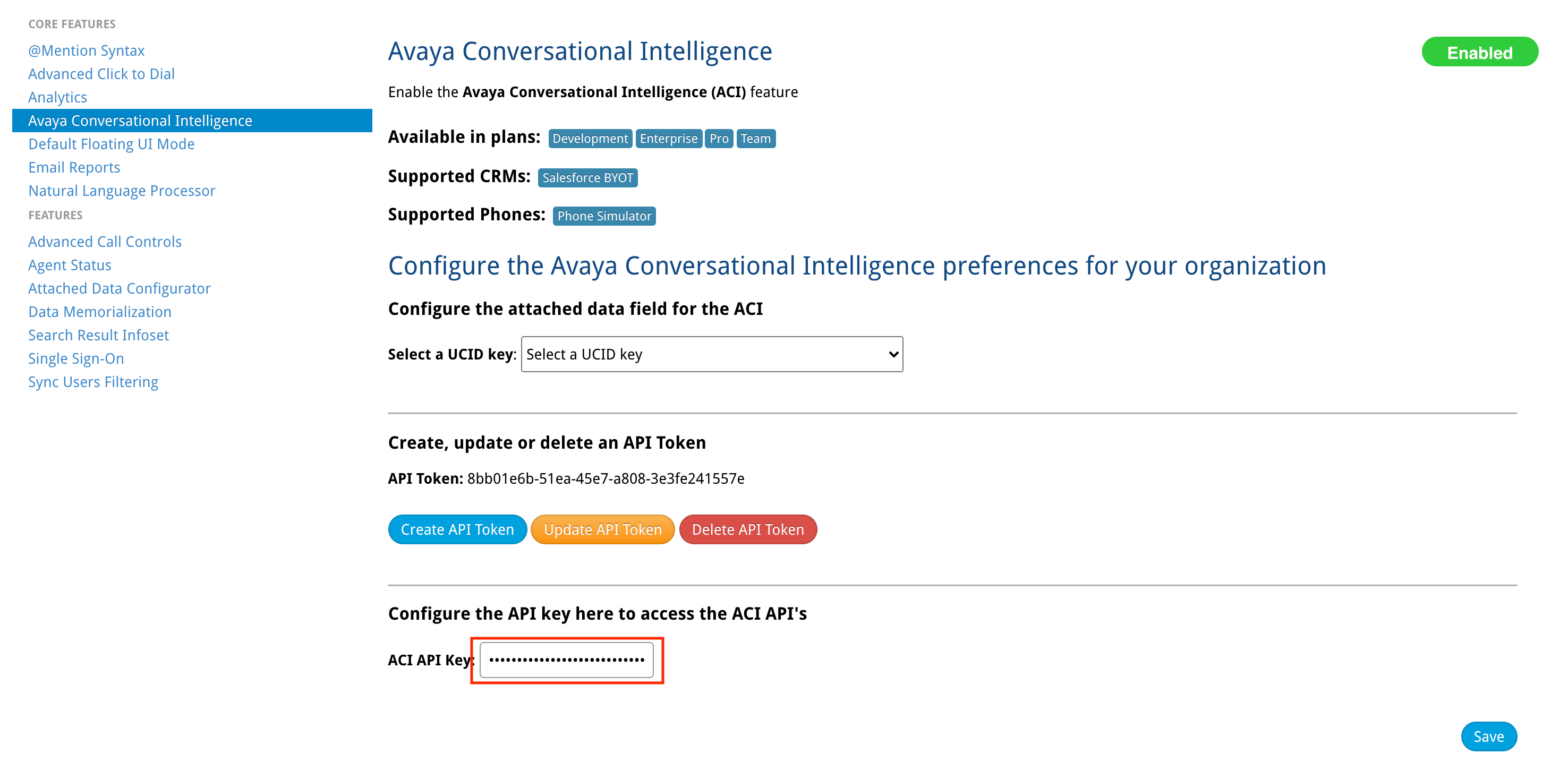
Task: Open Default Floating UI Mode
Action: 112,143
